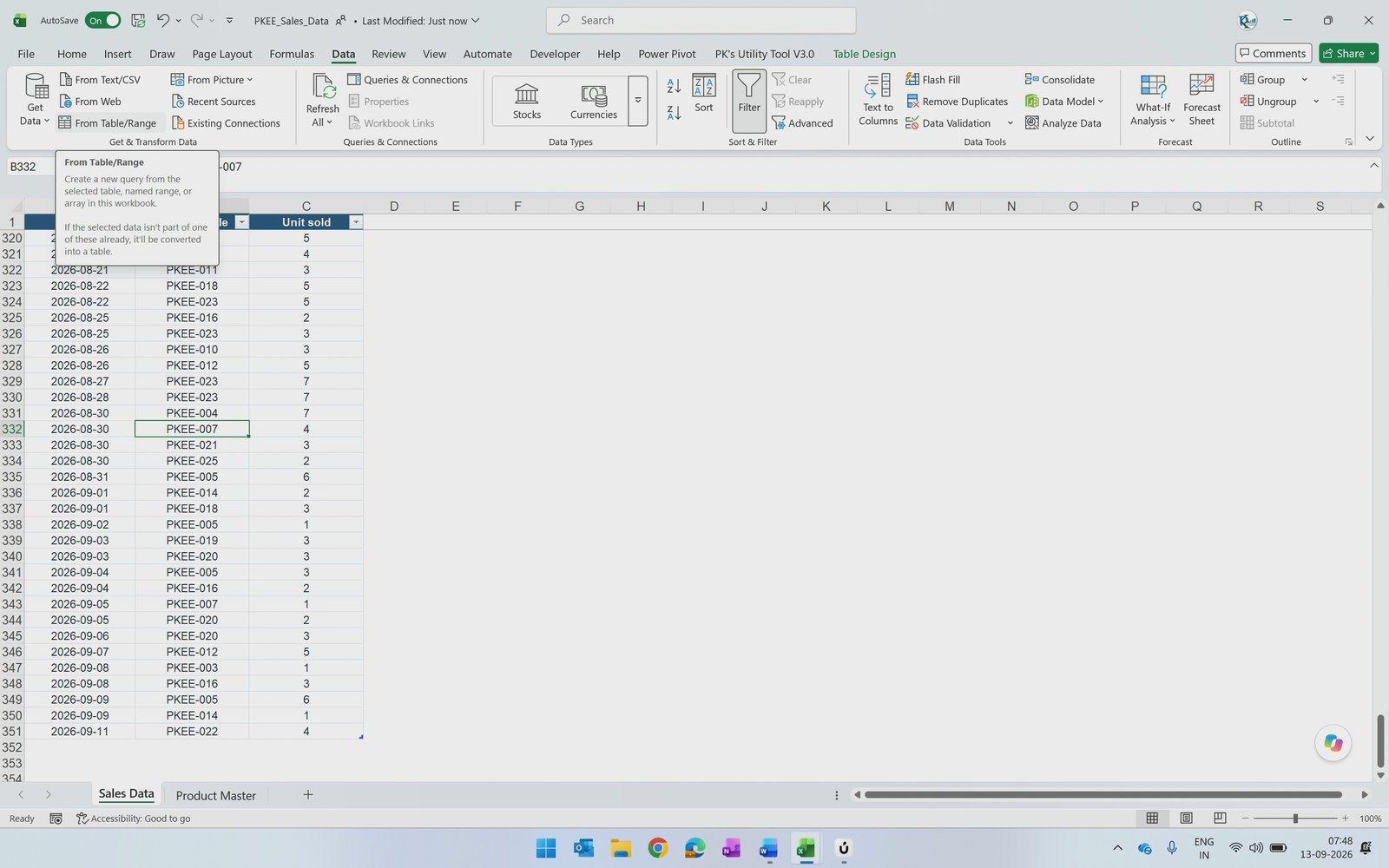Open the Get Data menu
1389x868 pixels.
pos(35,100)
